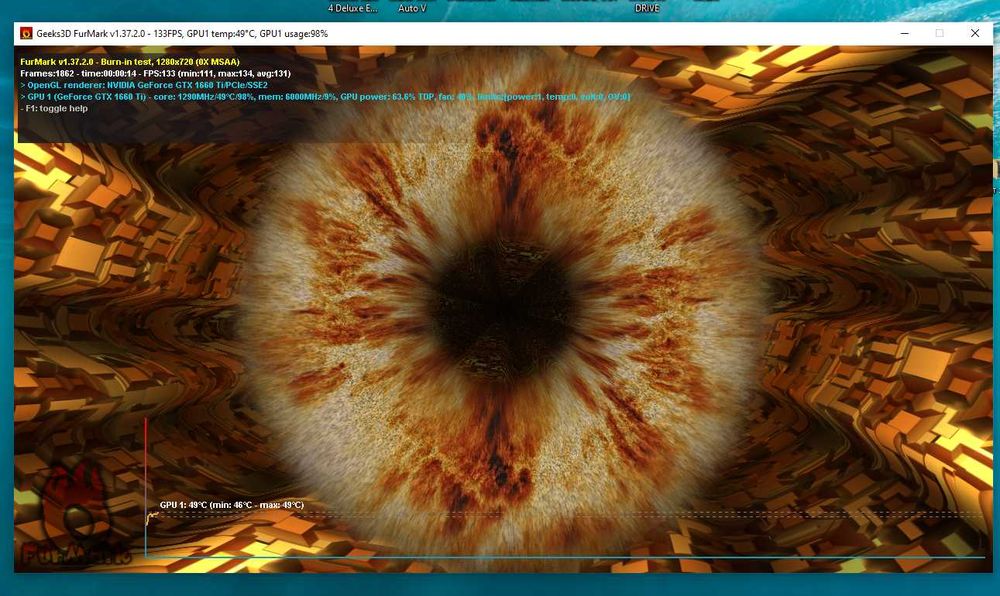Click the 'F1: toggle help' hint text
1000x596 pixels.
pos(54,108)
